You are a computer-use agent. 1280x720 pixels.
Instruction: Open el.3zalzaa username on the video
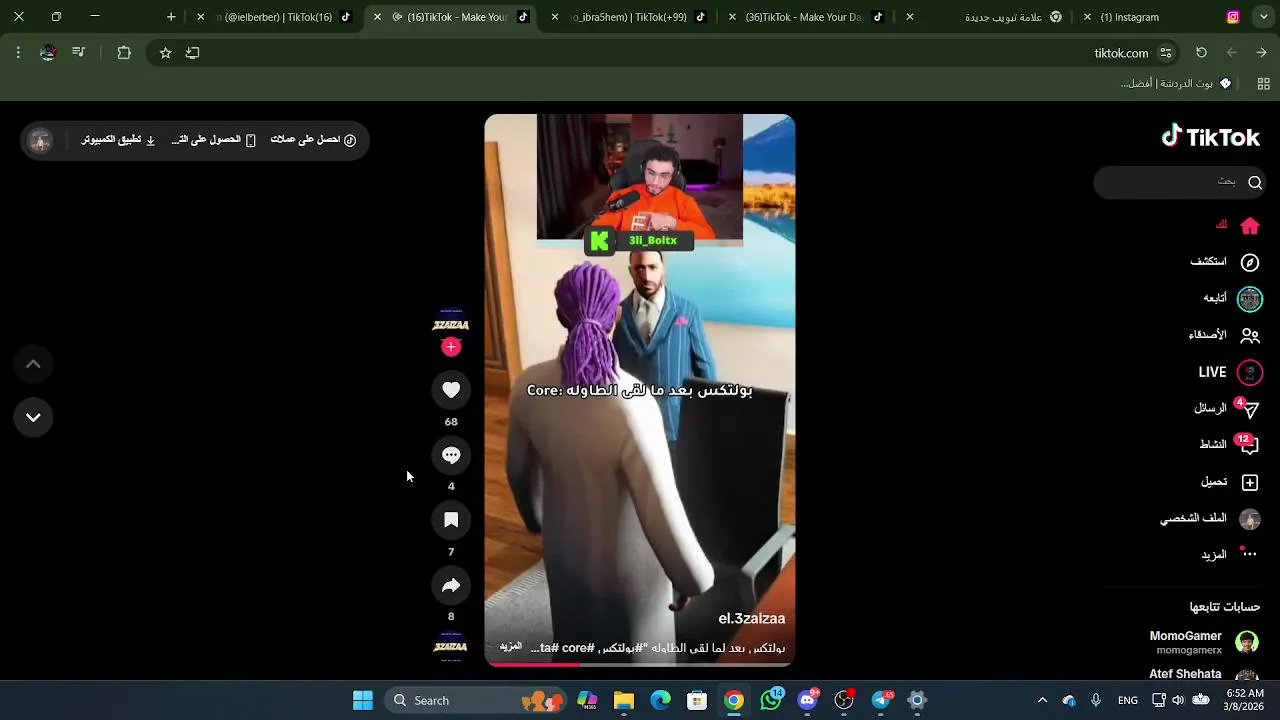pos(751,619)
